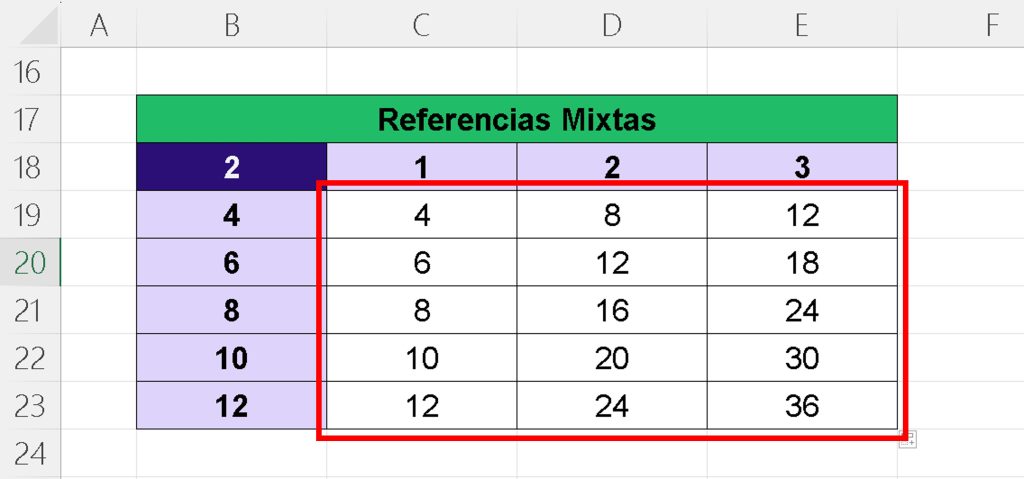Click cell with value 18
The image size is (1024, 479).
tap(802, 262)
